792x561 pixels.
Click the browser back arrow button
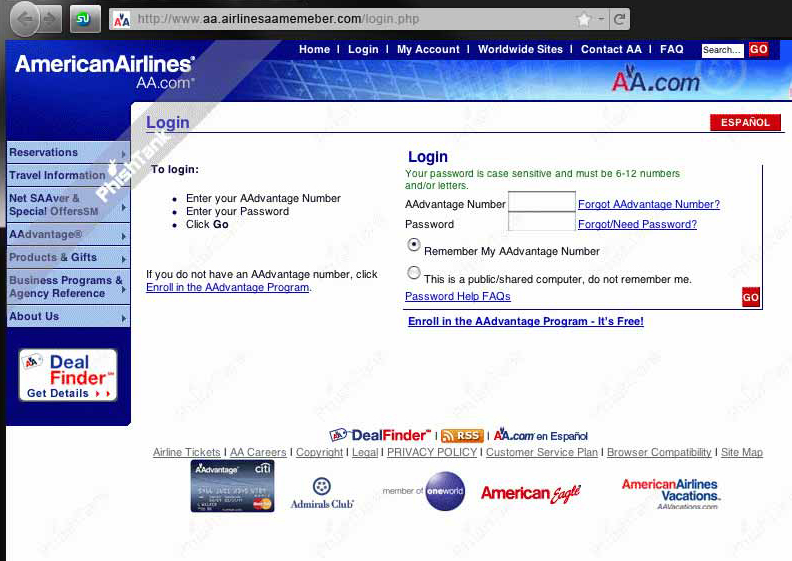[x=25, y=19]
